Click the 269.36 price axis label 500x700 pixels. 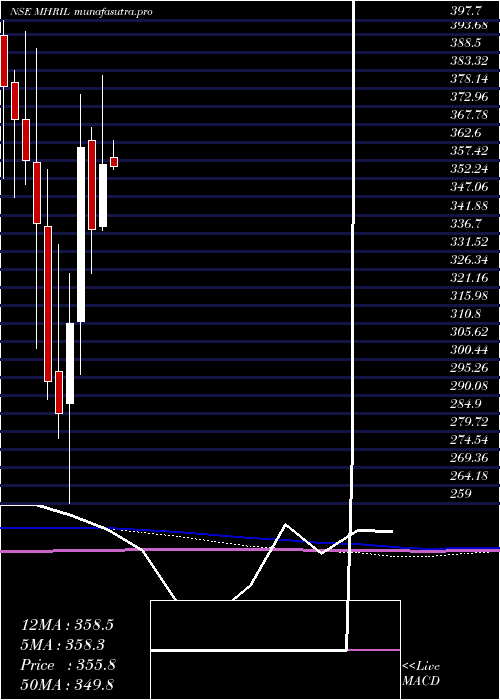pyautogui.click(x=469, y=458)
